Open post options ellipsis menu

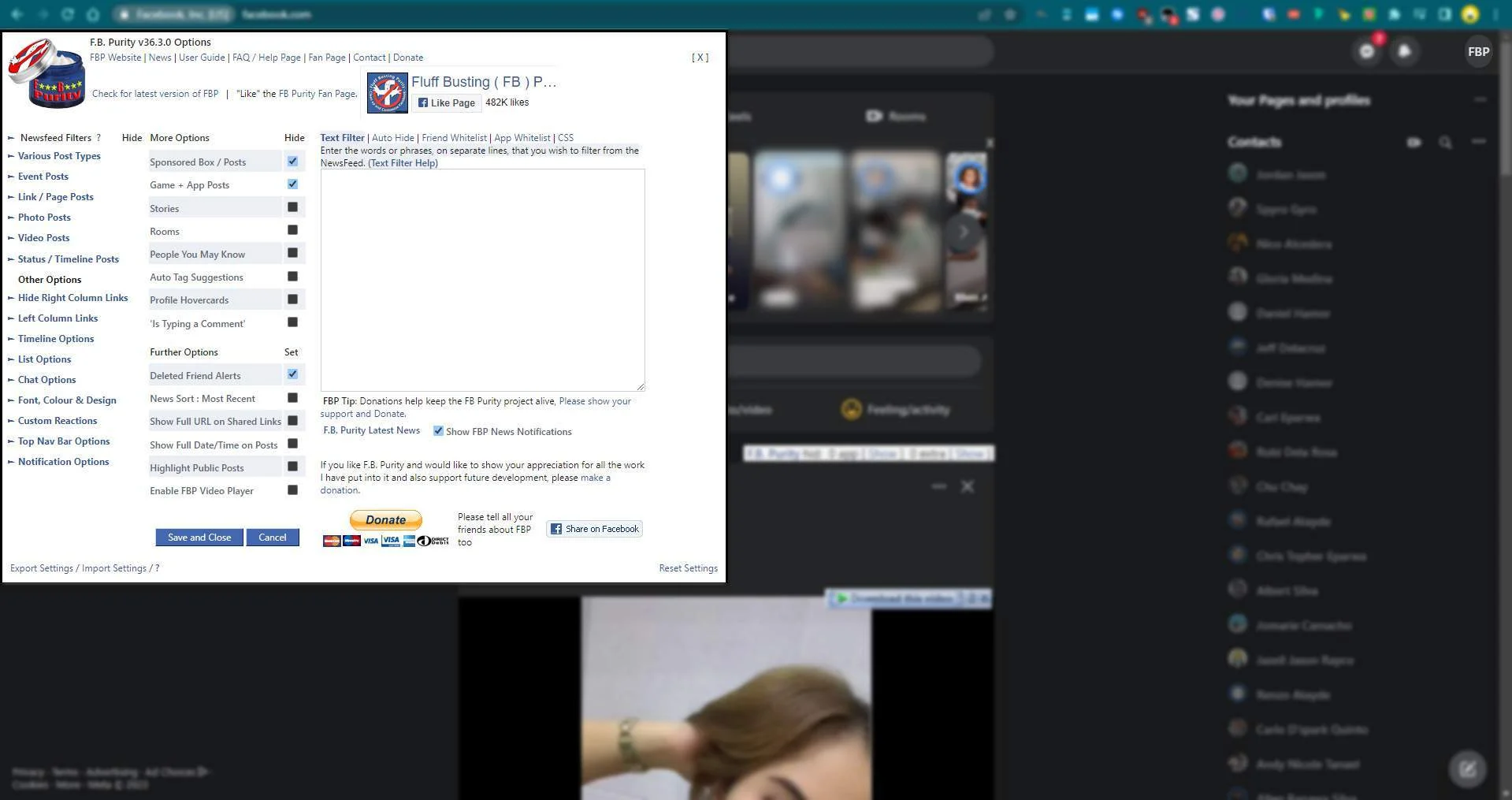(x=938, y=486)
